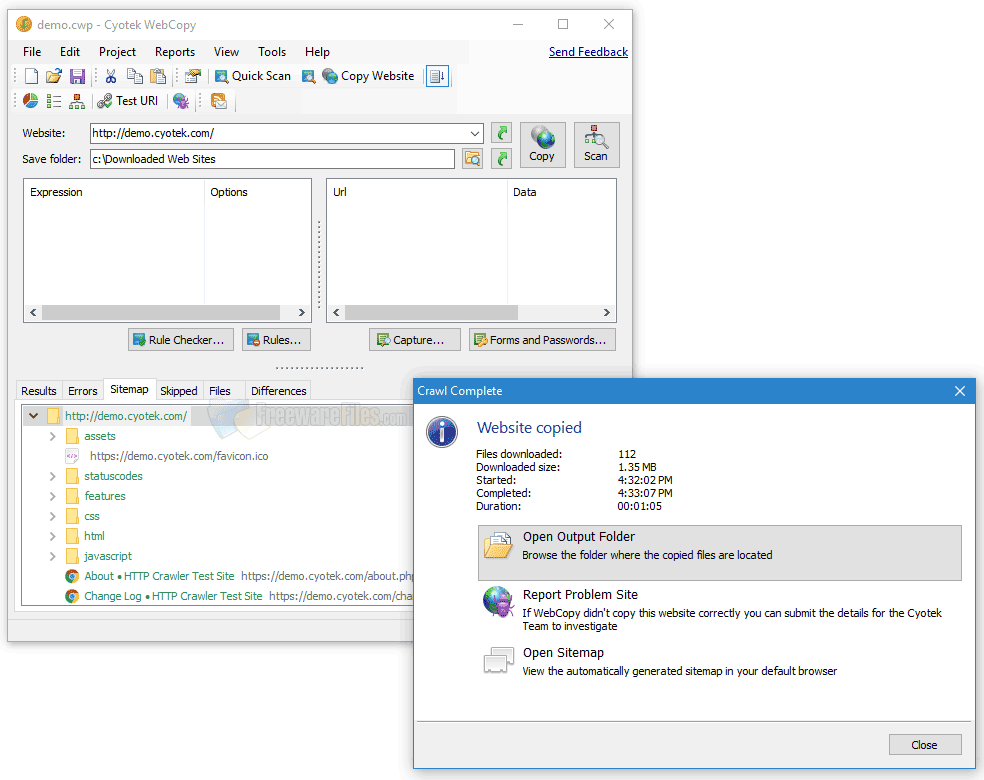Collapse the http://demo.cyotek.com/ tree node
The width and height of the screenshot is (984, 780).
point(32,415)
